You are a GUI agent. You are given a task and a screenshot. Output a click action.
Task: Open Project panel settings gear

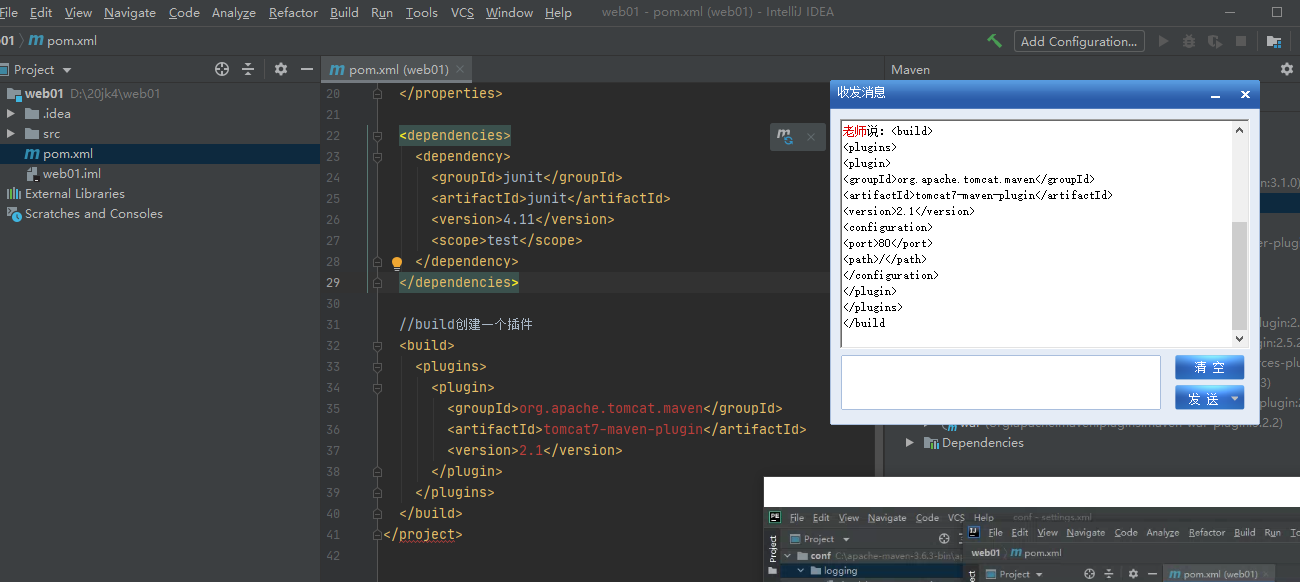click(281, 69)
